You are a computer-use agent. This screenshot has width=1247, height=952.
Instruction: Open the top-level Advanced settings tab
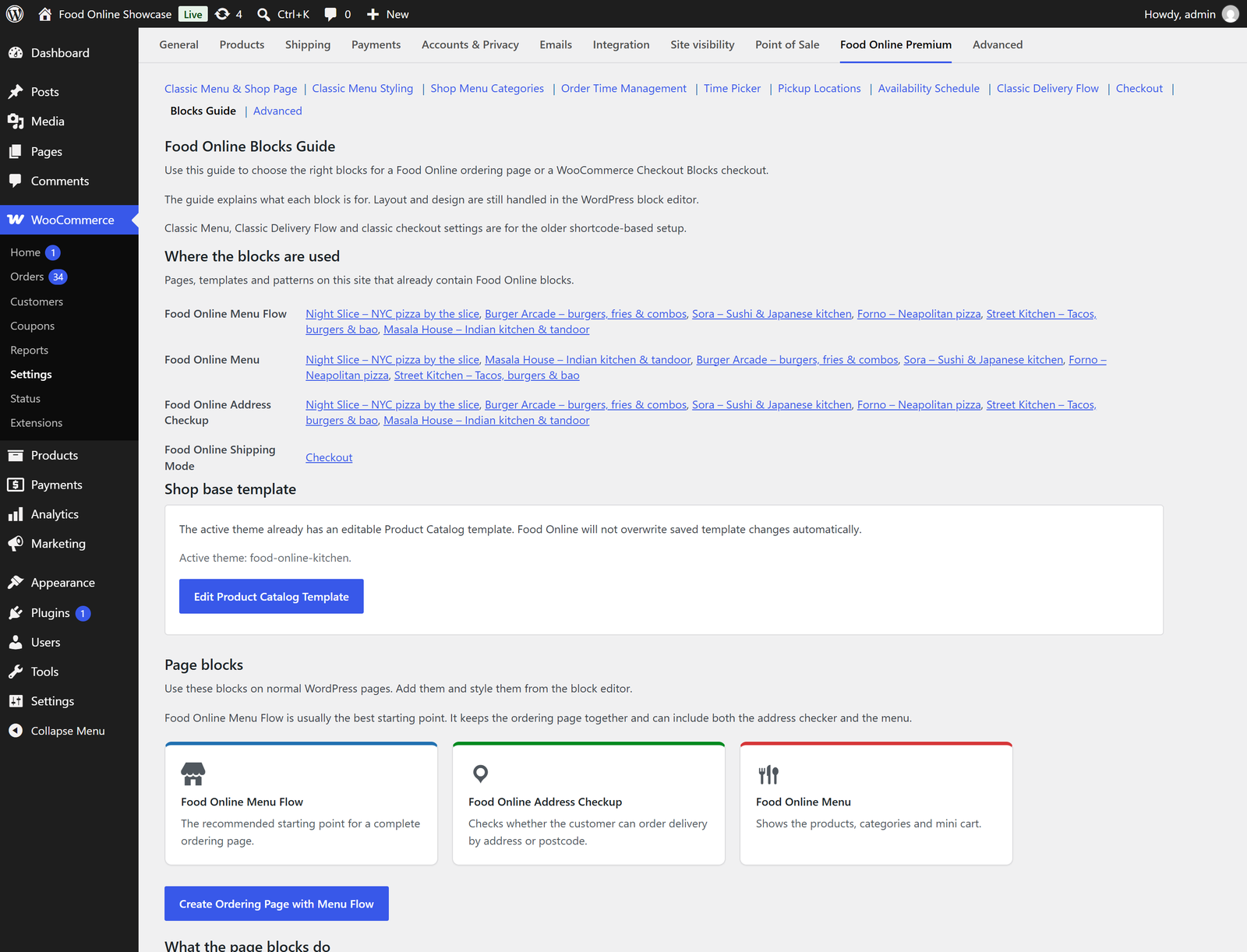[998, 45]
